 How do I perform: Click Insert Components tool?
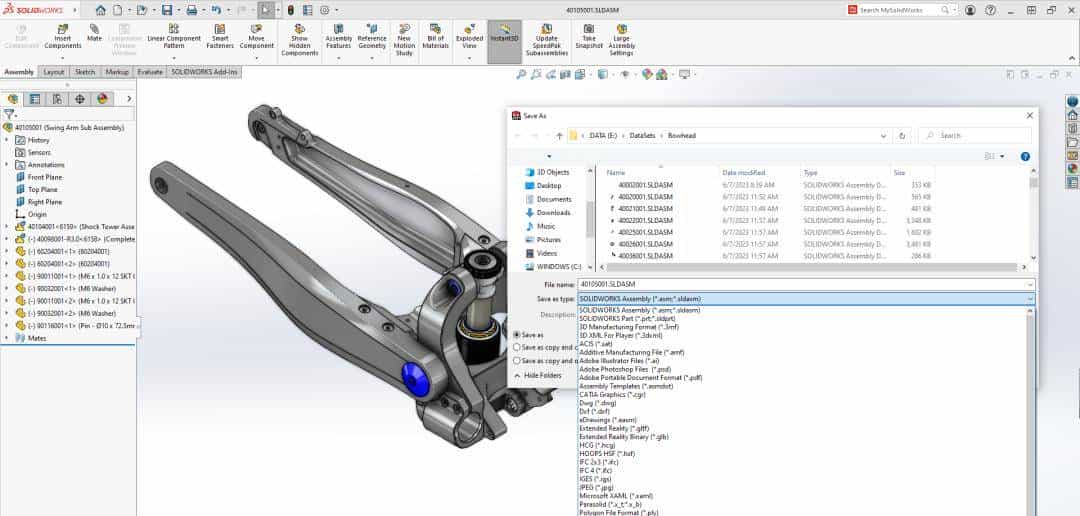tap(63, 37)
